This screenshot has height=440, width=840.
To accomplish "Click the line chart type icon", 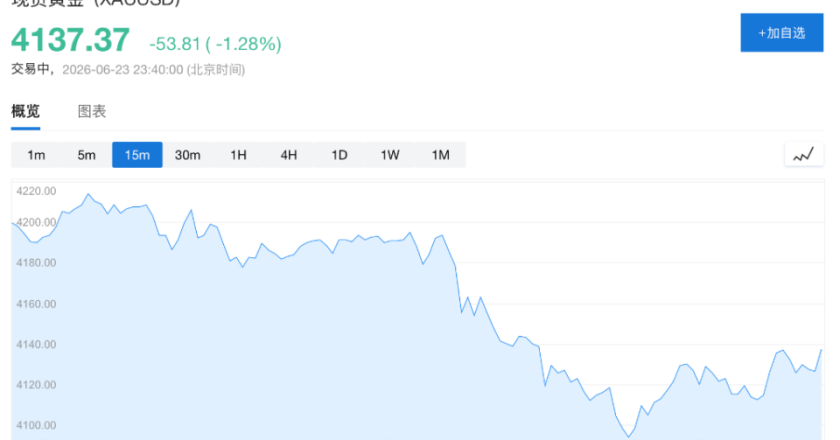I will (804, 155).
